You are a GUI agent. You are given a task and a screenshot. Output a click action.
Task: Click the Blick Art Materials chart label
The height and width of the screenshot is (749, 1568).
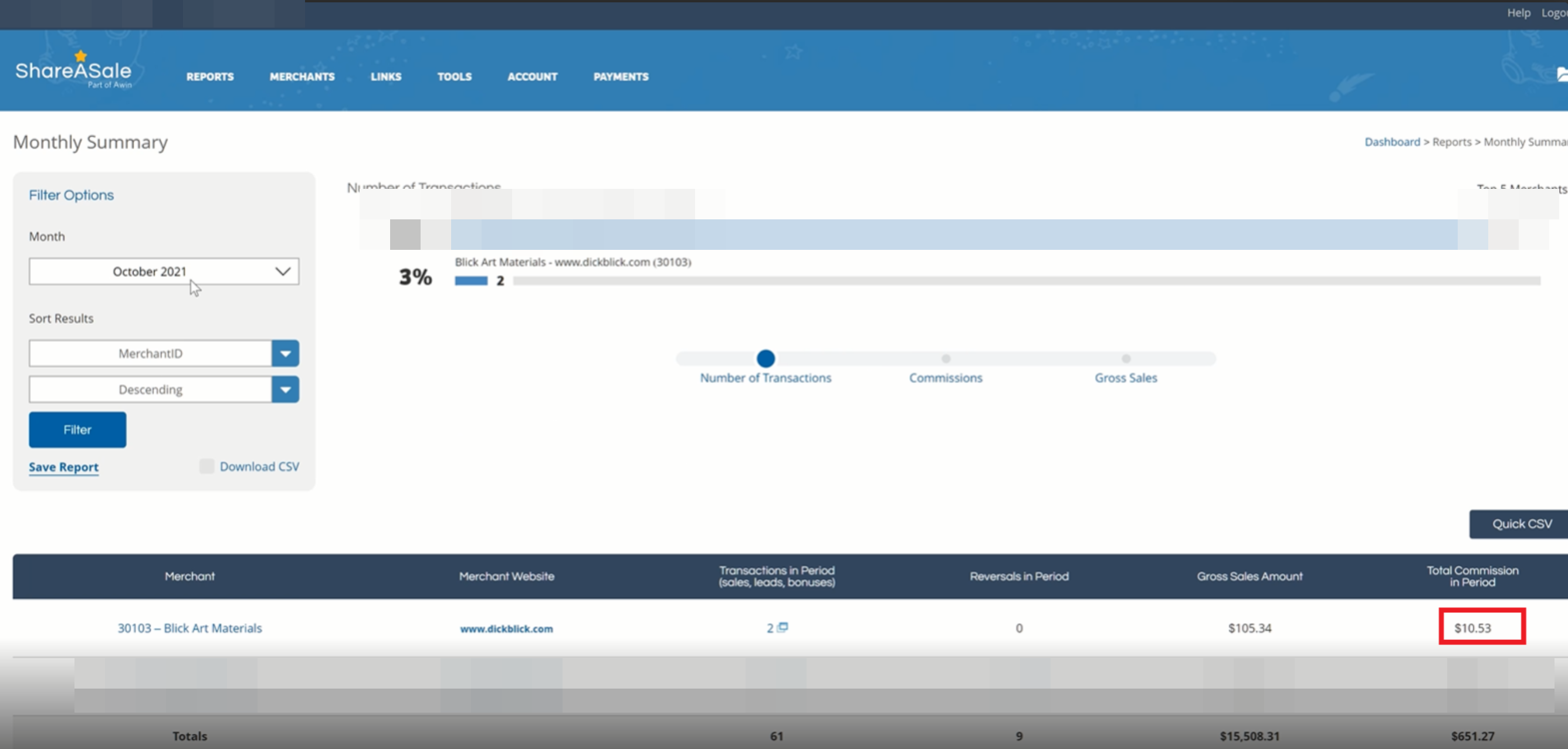pyautogui.click(x=573, y=262)
